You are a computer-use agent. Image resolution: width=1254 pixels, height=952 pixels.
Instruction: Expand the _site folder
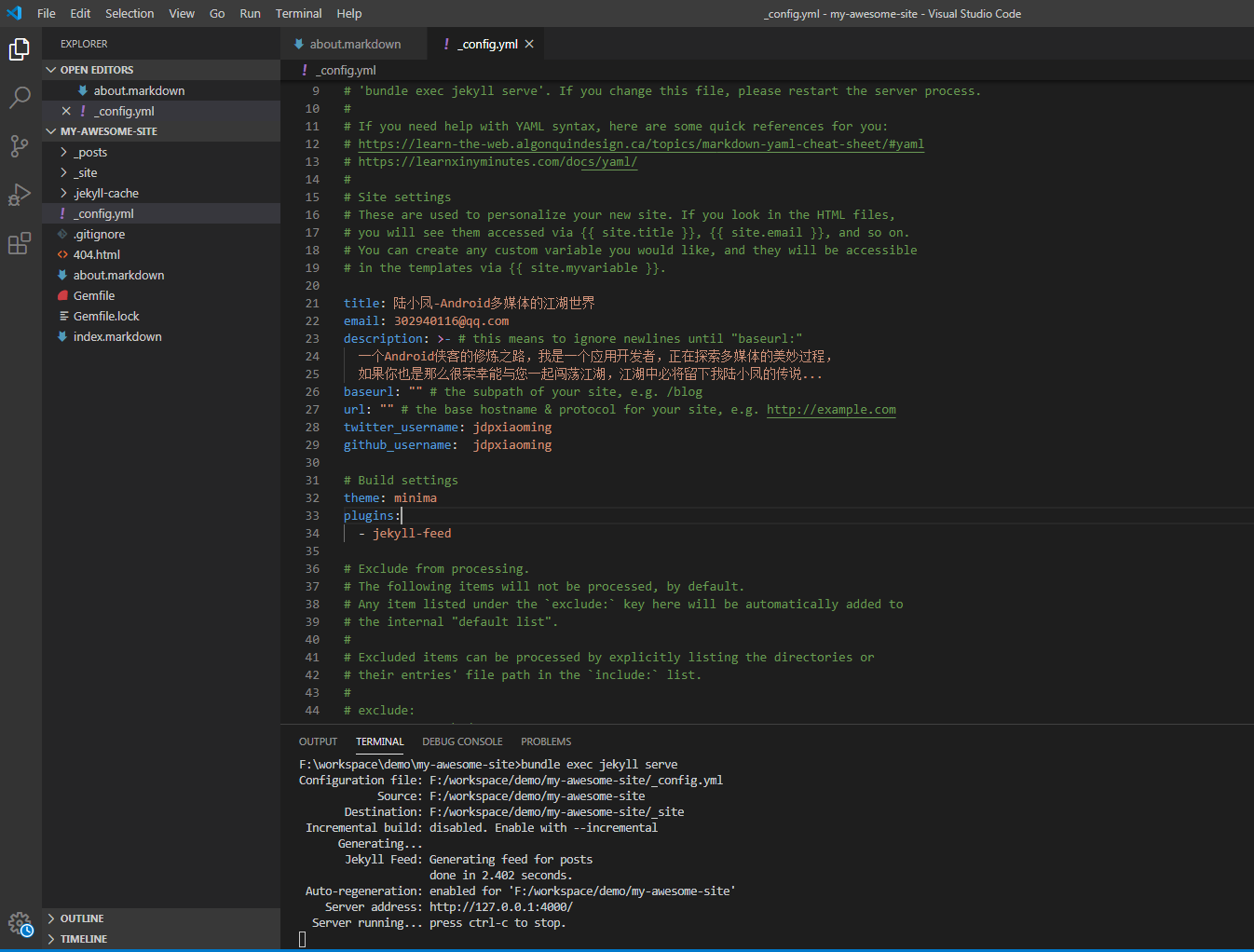[63, 172]
